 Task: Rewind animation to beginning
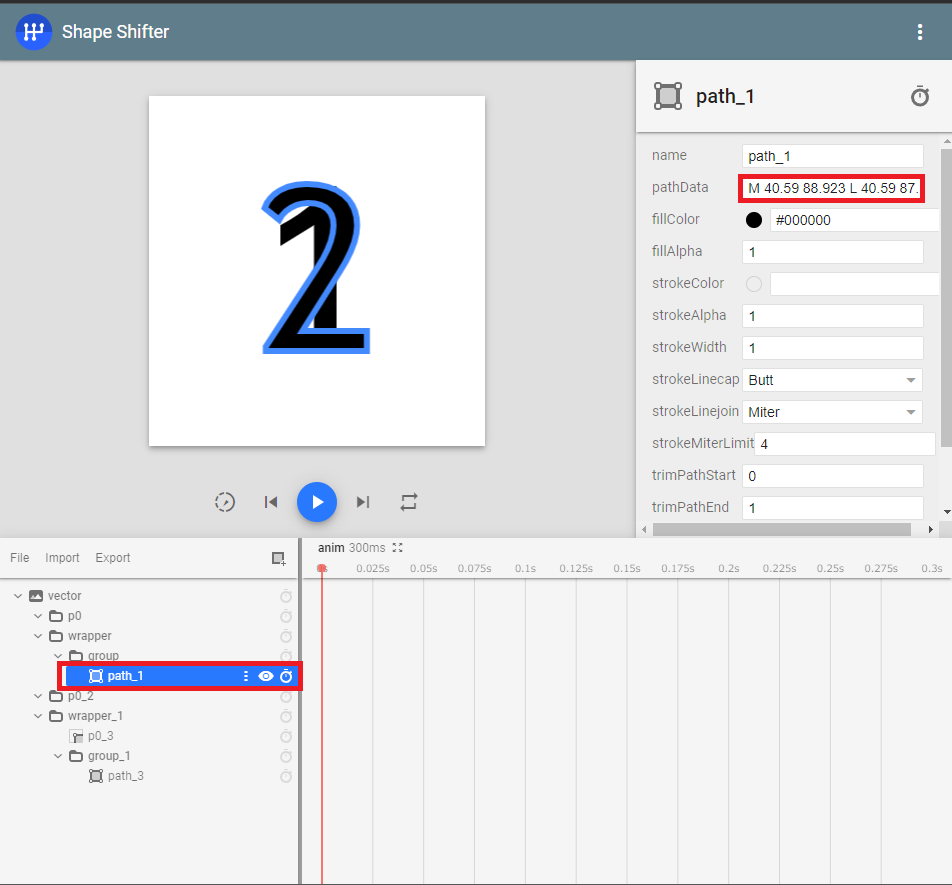[271, 502]
